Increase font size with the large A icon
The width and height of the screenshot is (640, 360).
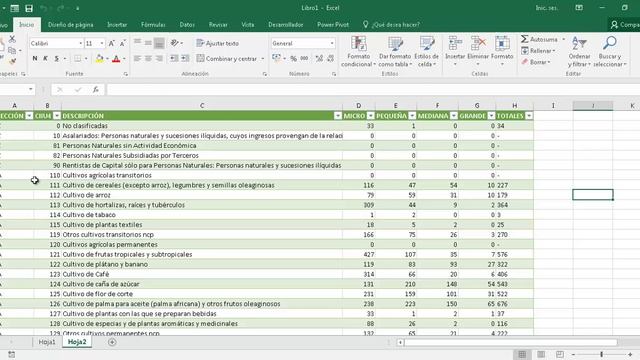(111, 43)
